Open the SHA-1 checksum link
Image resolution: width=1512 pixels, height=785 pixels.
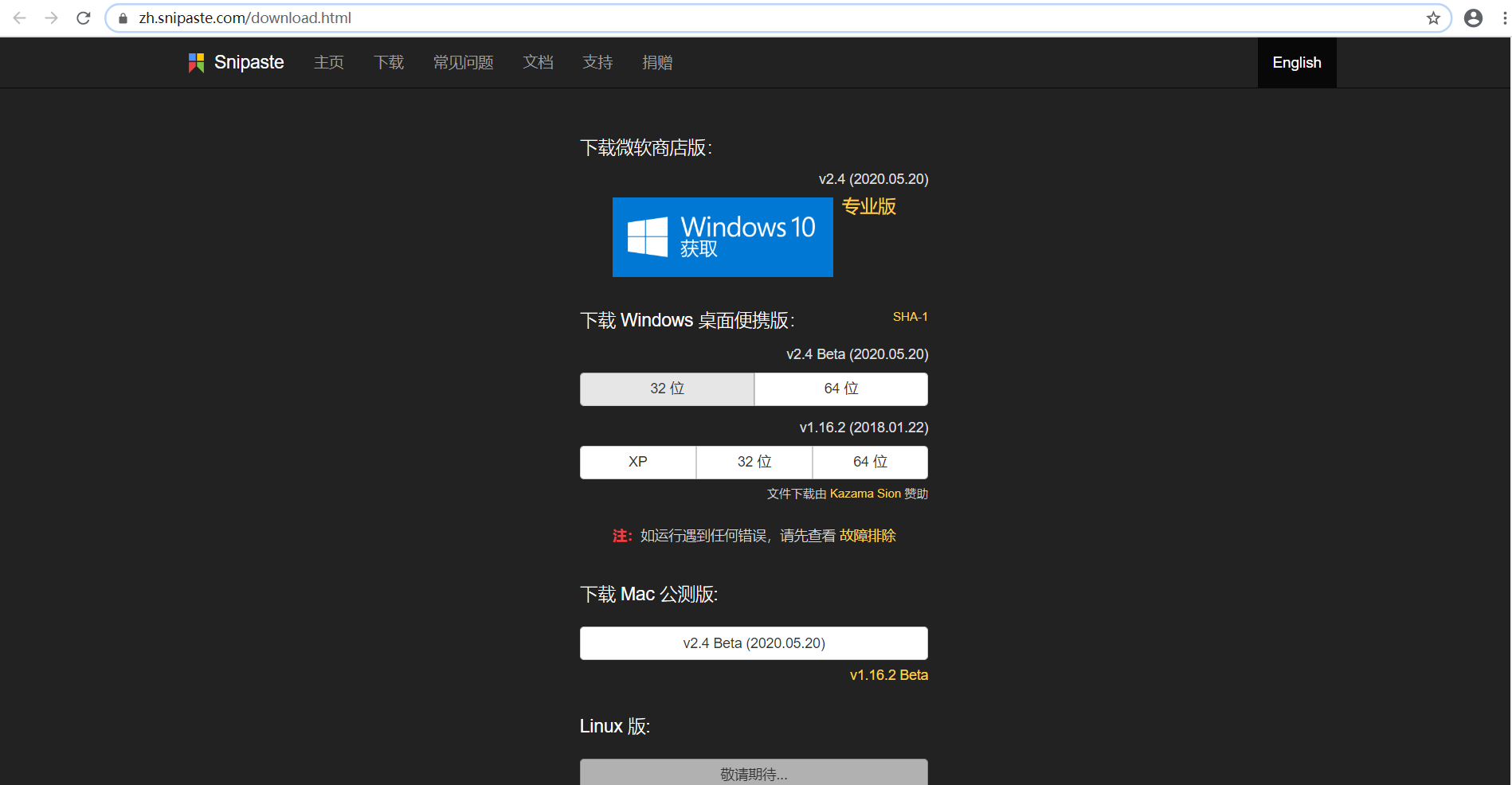tap(911, 317)
